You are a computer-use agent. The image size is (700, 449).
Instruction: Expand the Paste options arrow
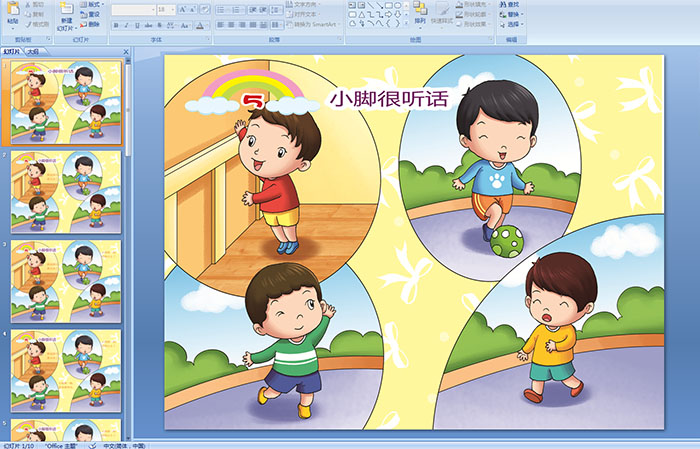[x=13, y=29]
